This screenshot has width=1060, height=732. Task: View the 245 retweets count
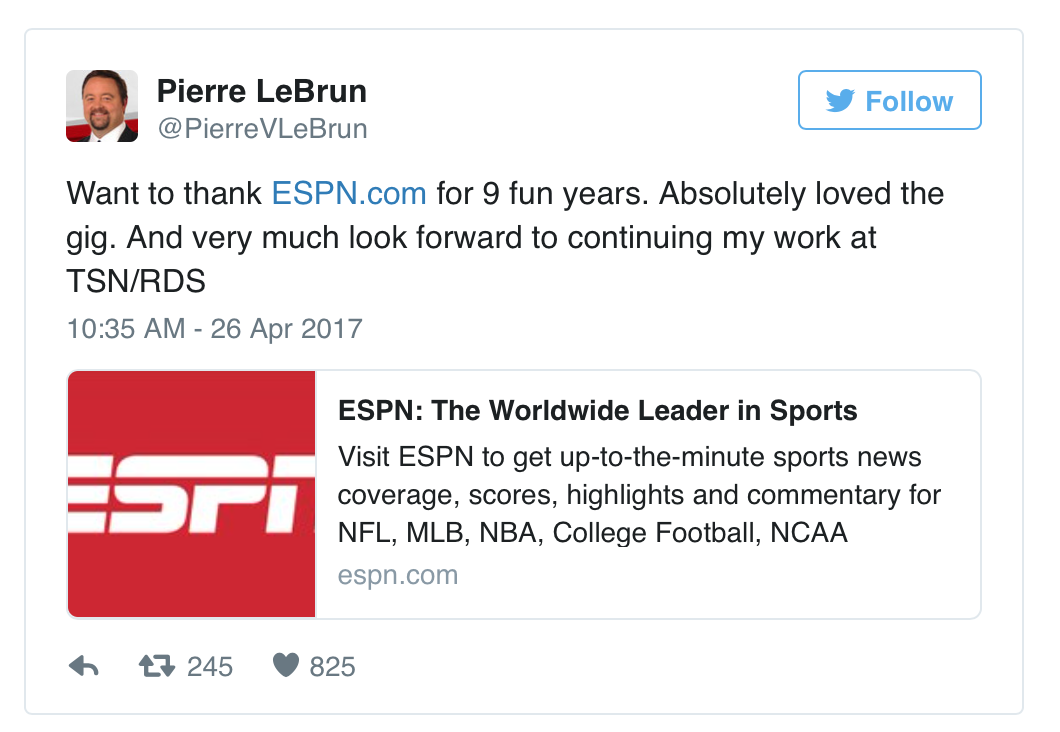(210, 667)
